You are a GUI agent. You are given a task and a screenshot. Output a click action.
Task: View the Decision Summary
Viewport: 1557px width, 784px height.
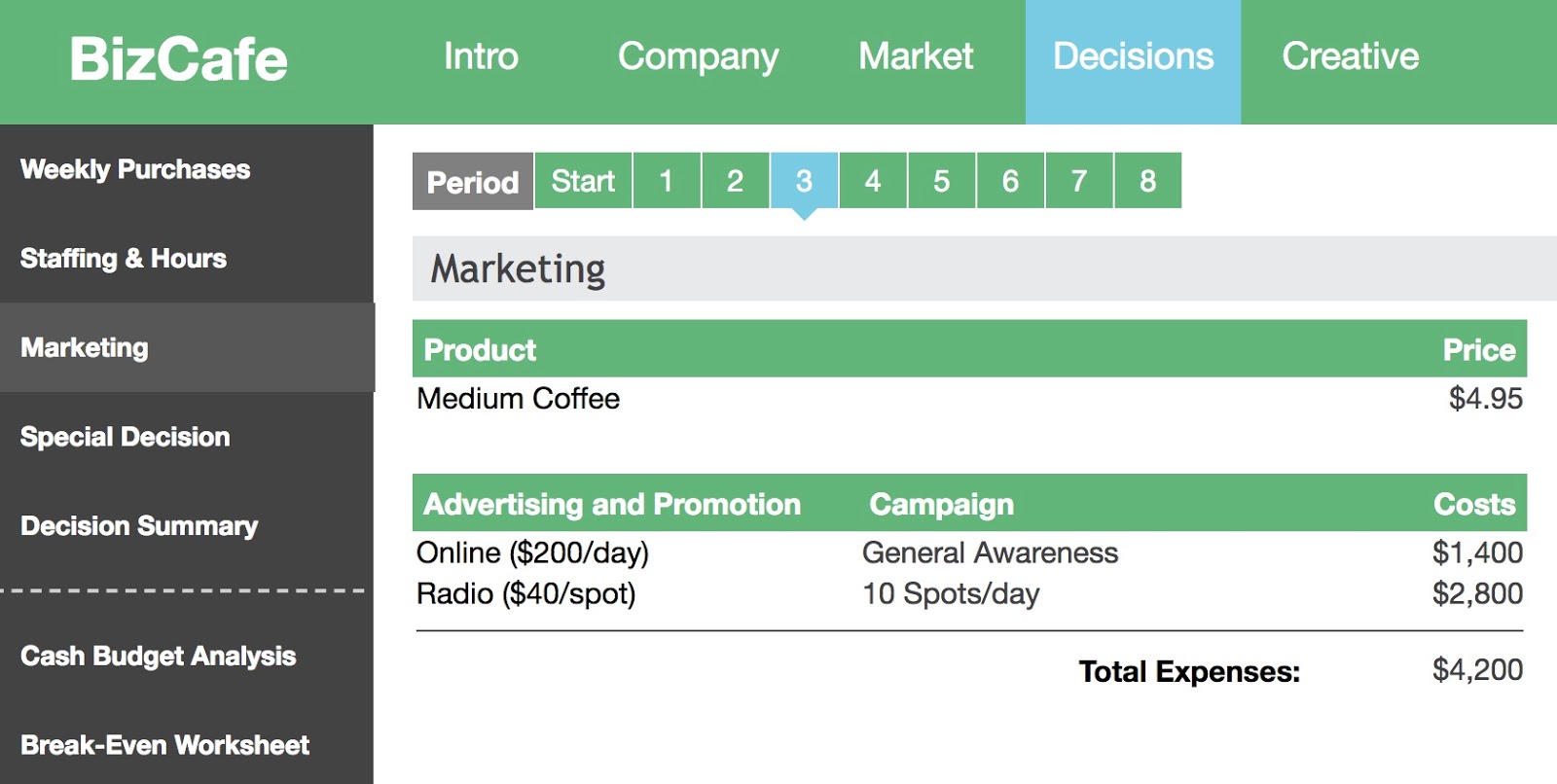pyautogui.click(x=137, y=526)
